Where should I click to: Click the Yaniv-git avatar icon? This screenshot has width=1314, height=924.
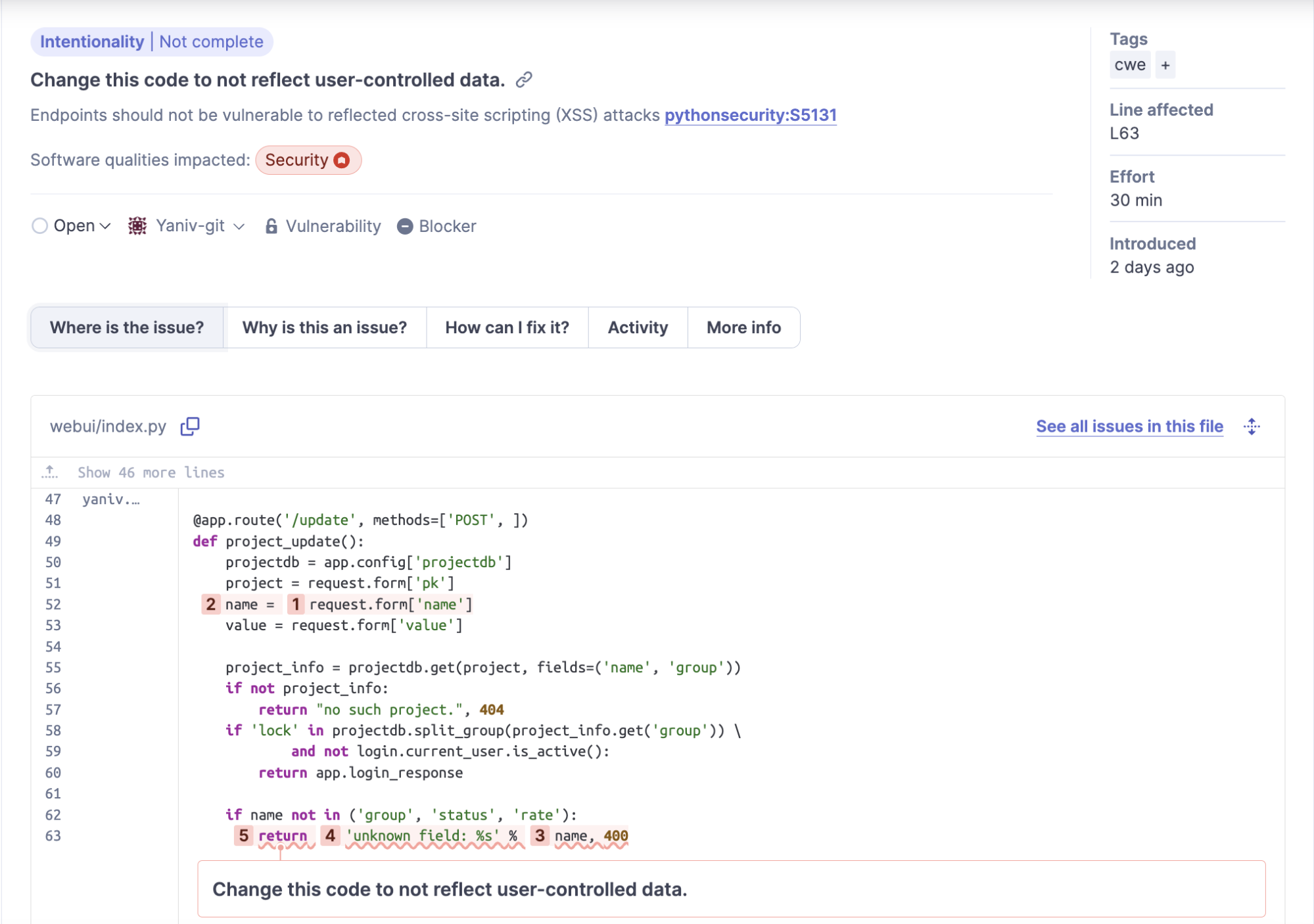click(137, 226)
